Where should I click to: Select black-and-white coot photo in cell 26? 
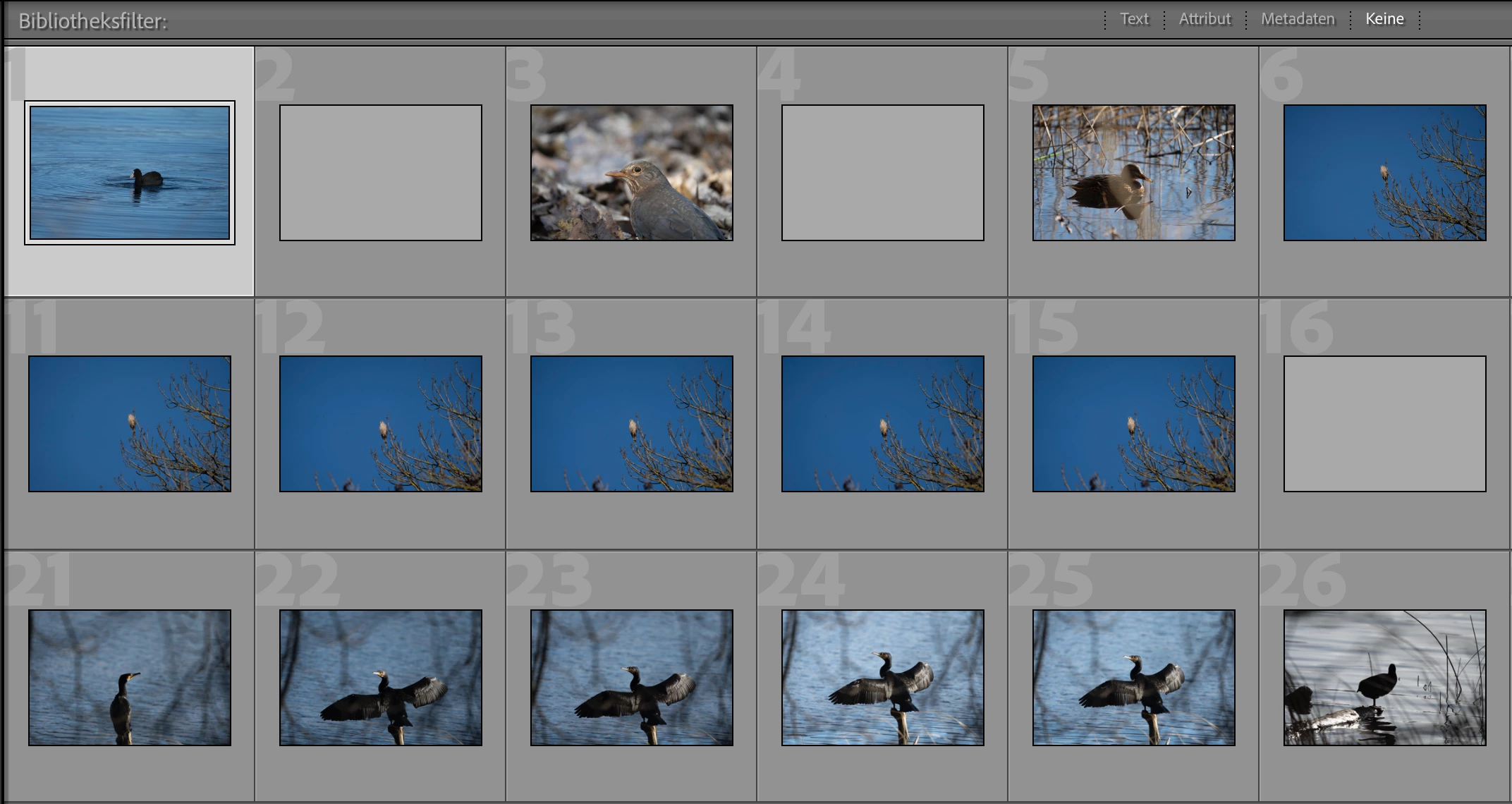coord(1385,678)
